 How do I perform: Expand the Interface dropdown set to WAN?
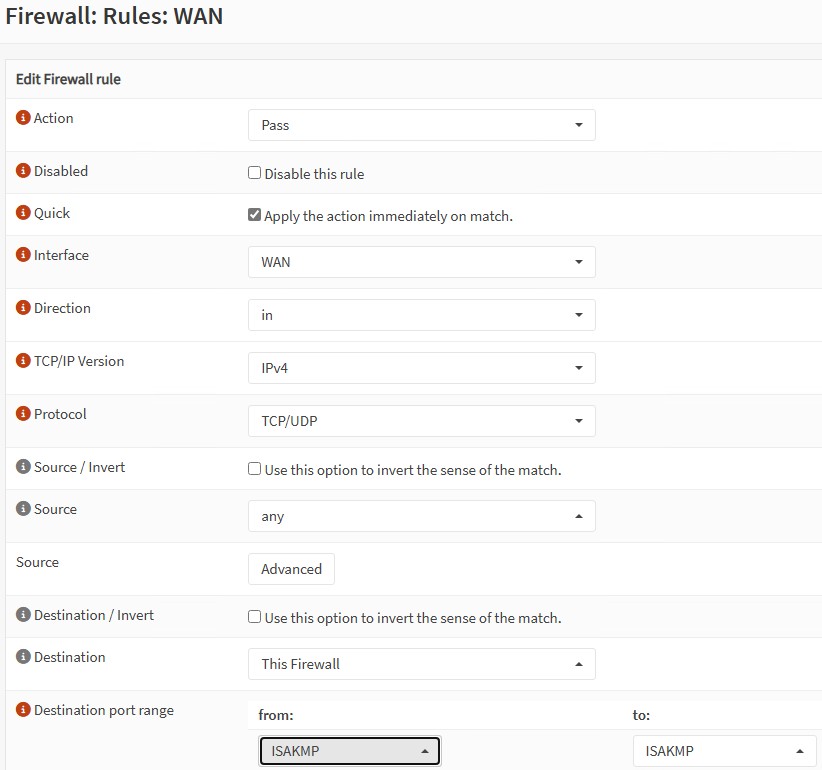tap(421, 262)
